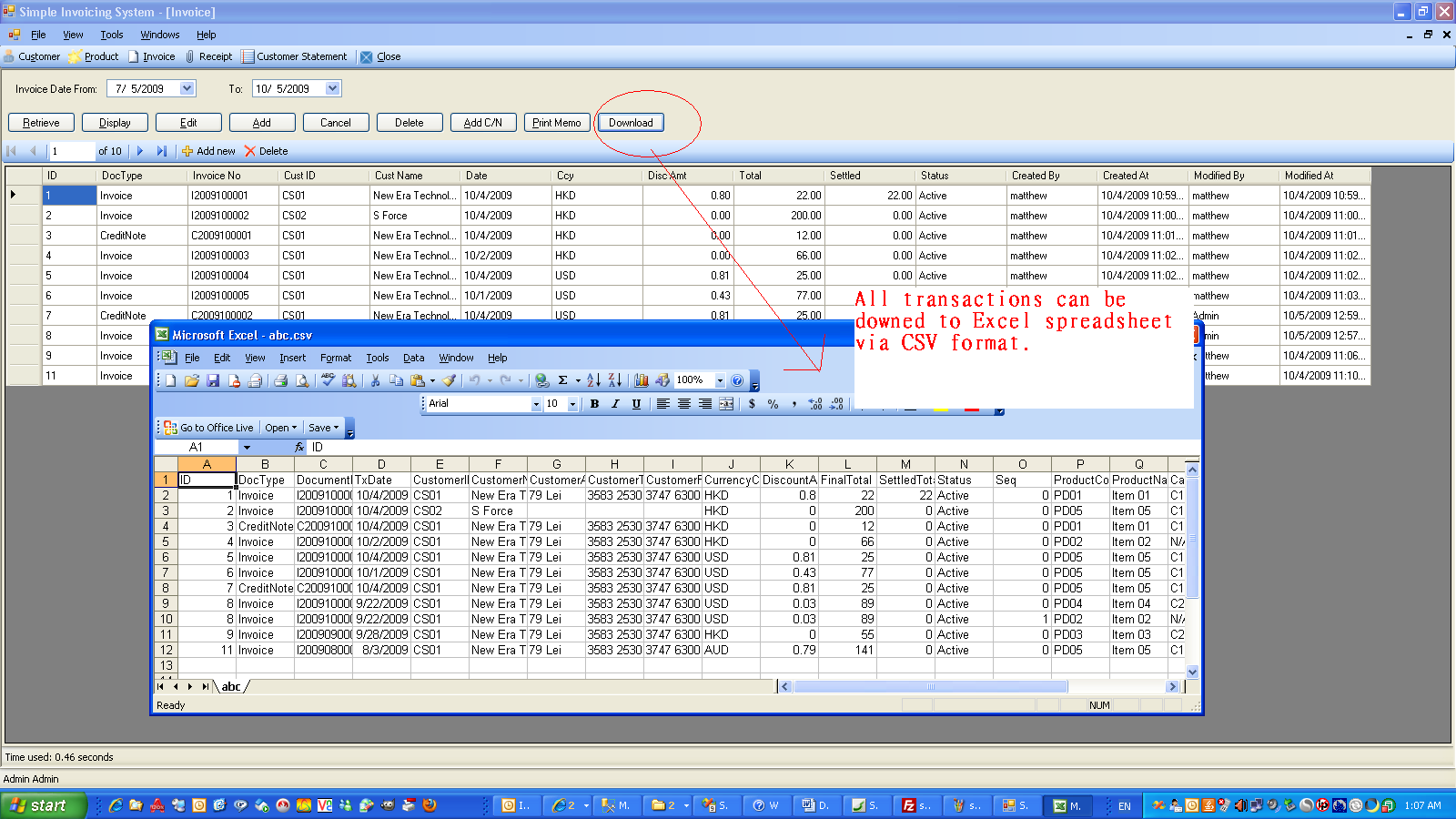Select the abc sheet tab
The width and height of the screenshot is (1456, 819).
pyautogui.click(x=231, y=687)
